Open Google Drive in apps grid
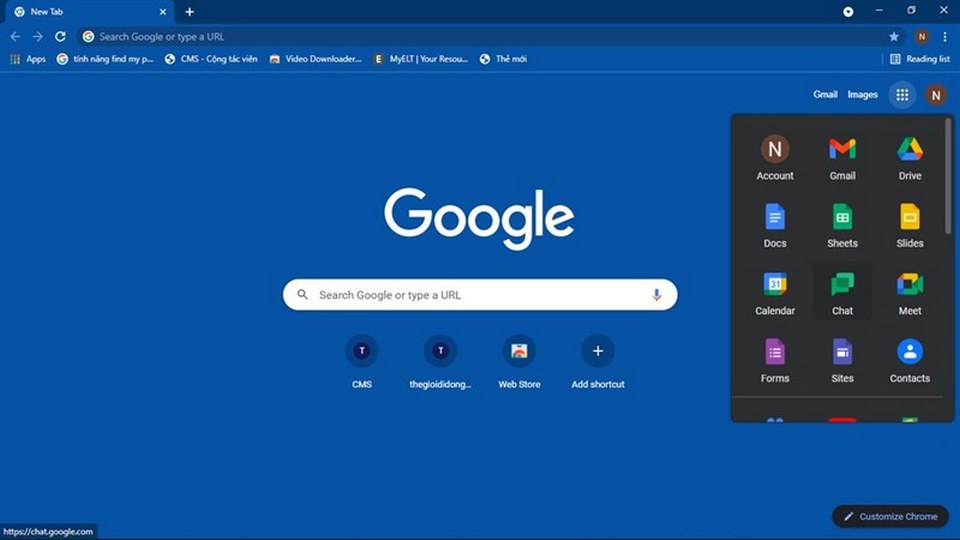The width and height of the screenshot is (960, 540). coord(909,158)
